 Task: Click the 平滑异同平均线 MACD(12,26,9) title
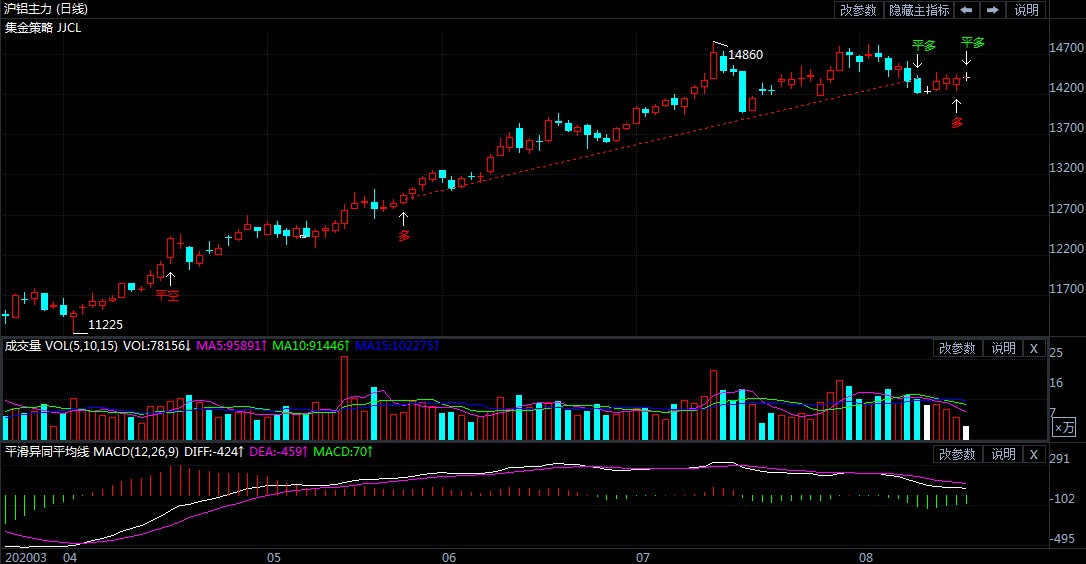[x=91, y=452]
